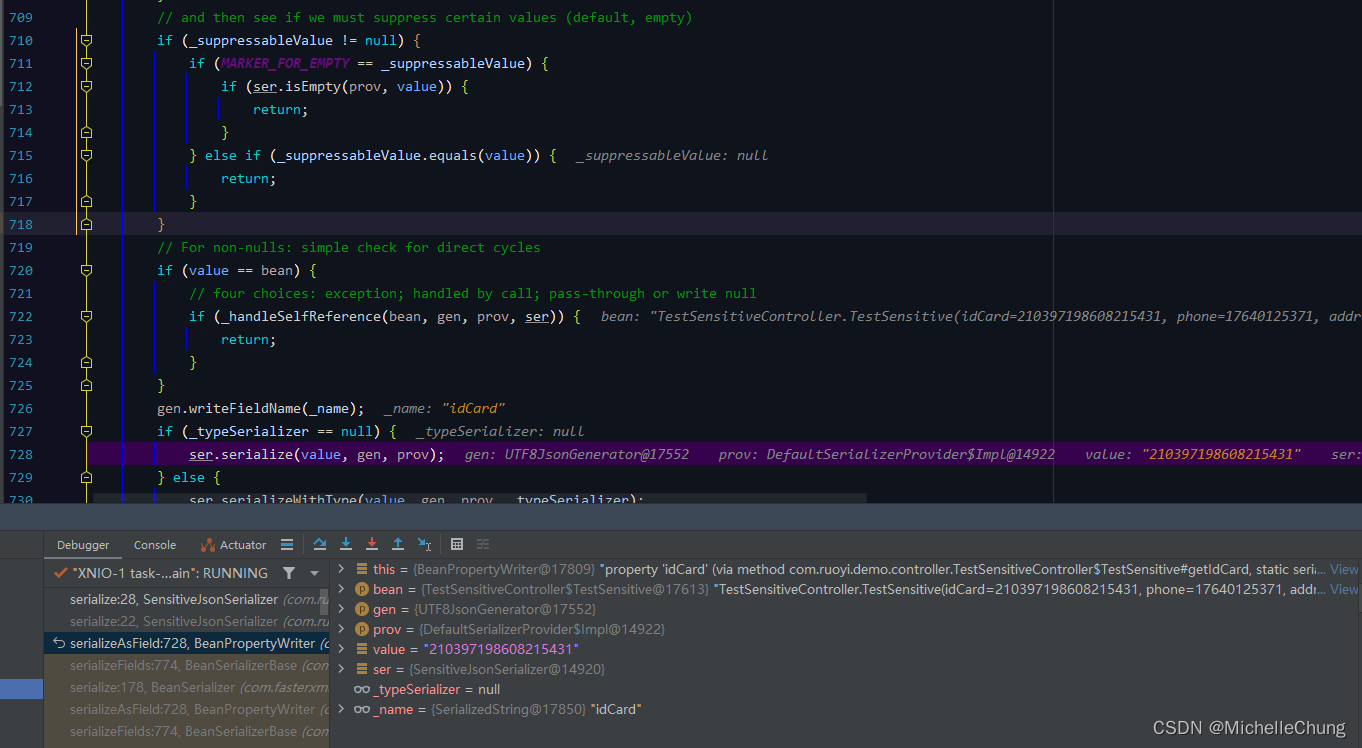This screenshot has width=1362, height=748.
Task: Click line number 728 in the gutter
Action: click(x=20, y=454)
